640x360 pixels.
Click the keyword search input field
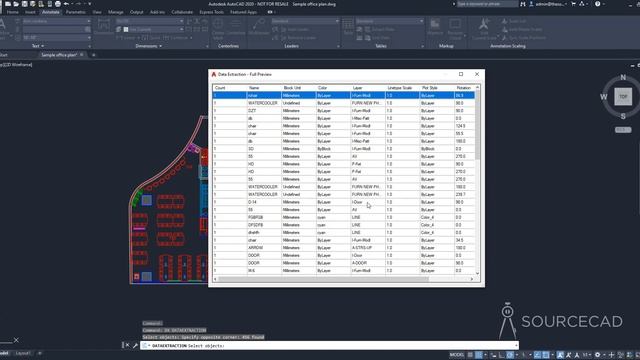coord(487,4)
